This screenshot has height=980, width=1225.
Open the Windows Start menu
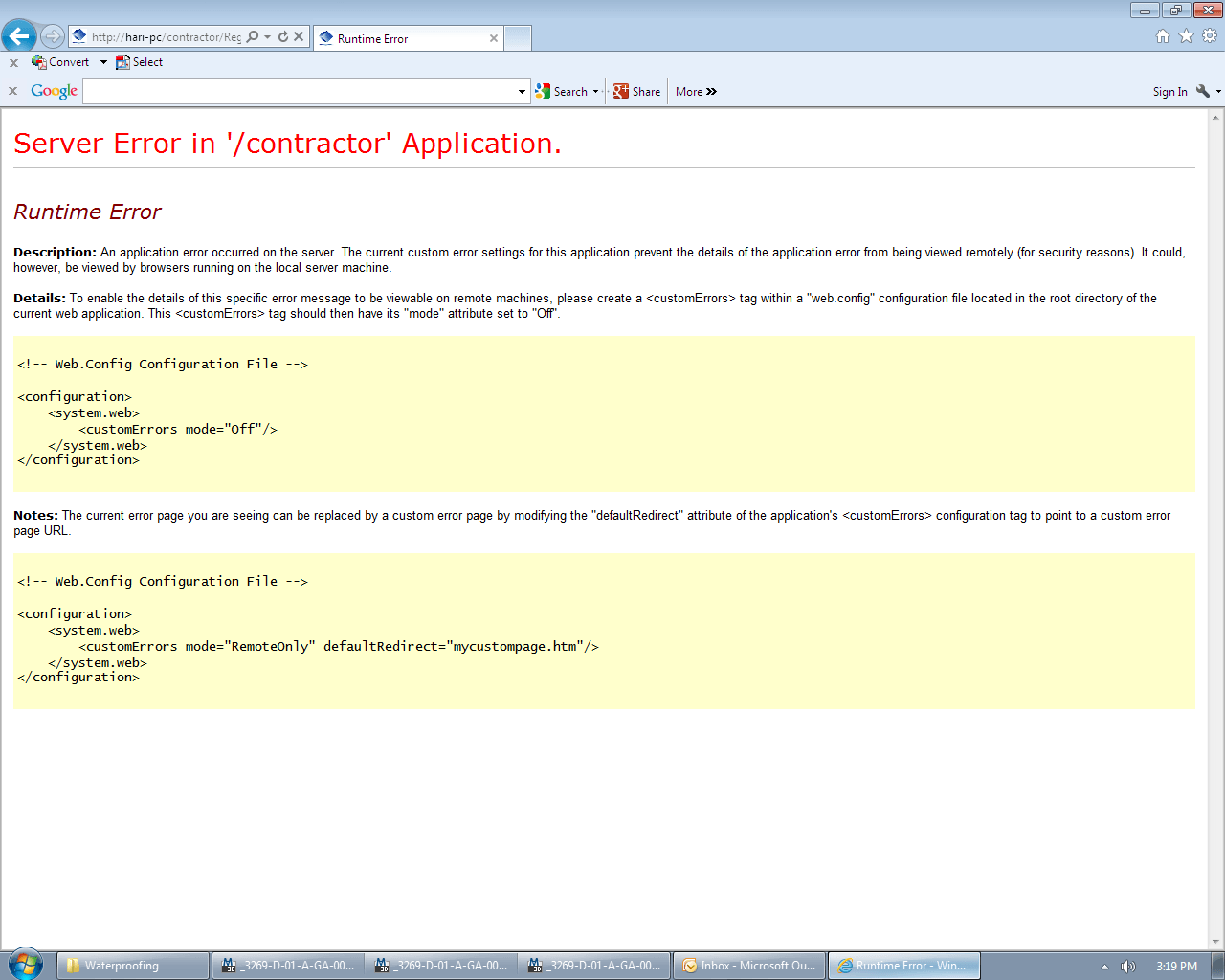pyautogui.click(x=26, y=965)
